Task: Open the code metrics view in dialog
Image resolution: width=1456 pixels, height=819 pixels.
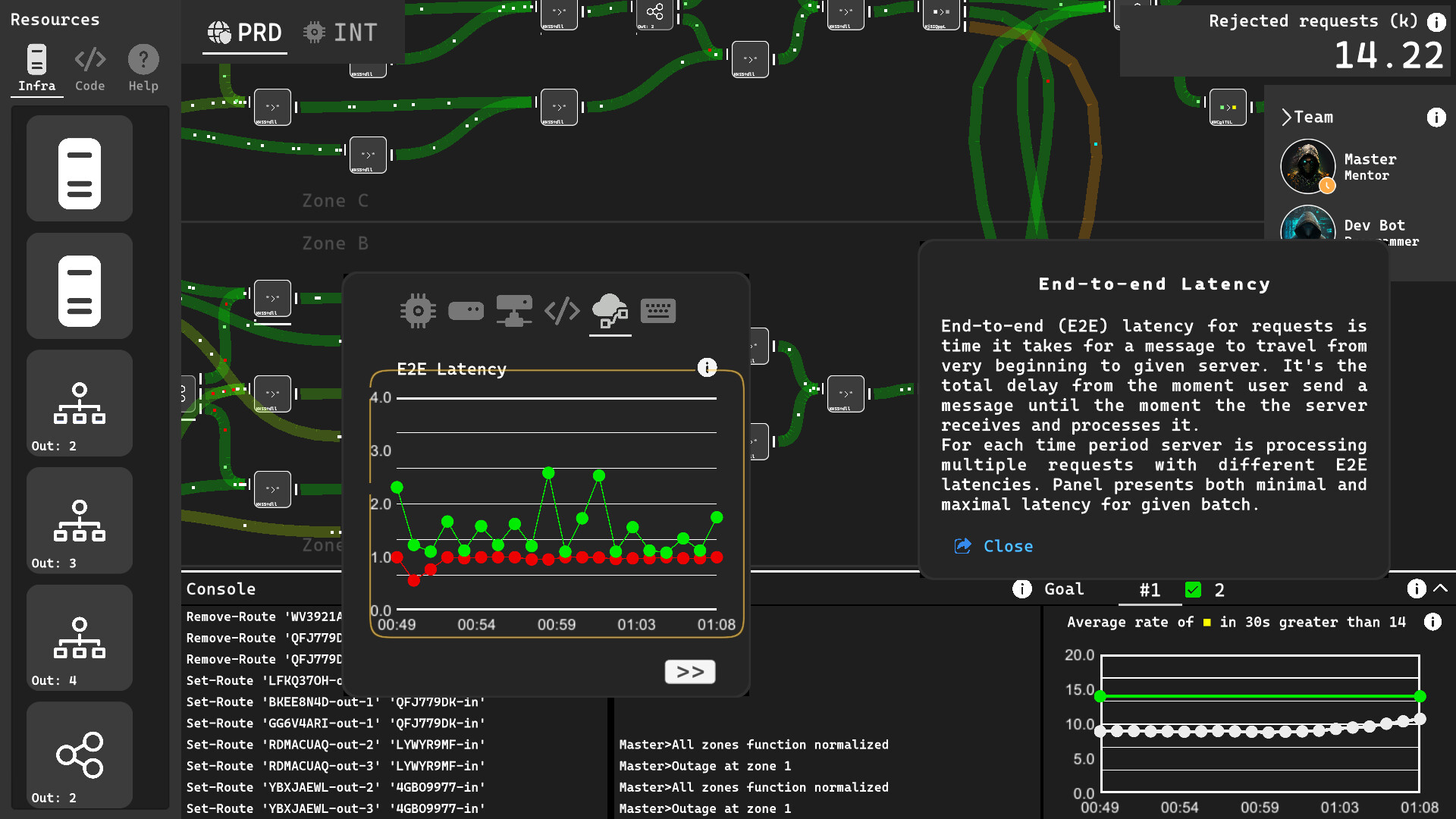Action: 562,310
